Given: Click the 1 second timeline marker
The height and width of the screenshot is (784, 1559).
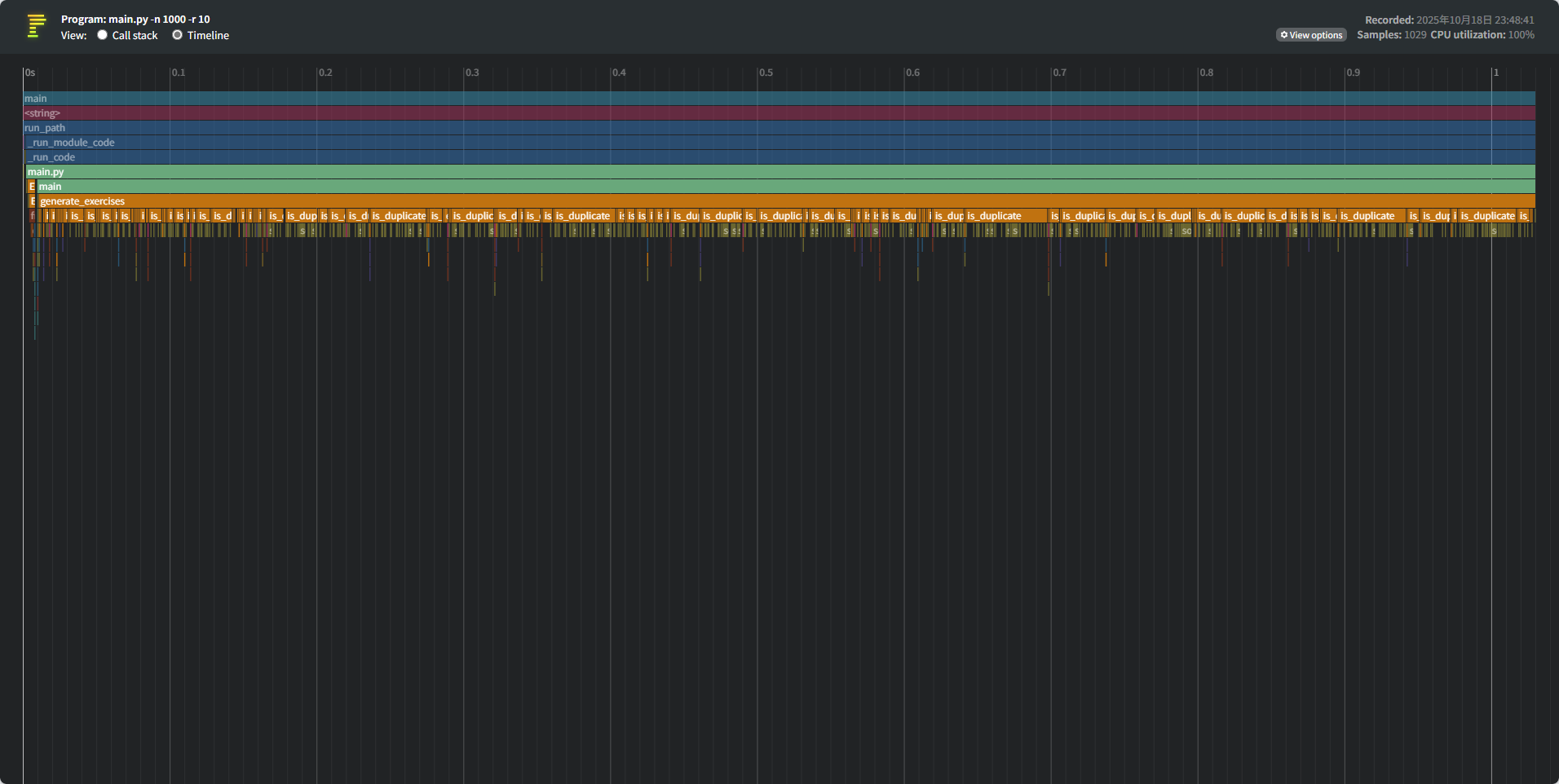Looking at the screenshot, I should click(x=1496, y=73).
